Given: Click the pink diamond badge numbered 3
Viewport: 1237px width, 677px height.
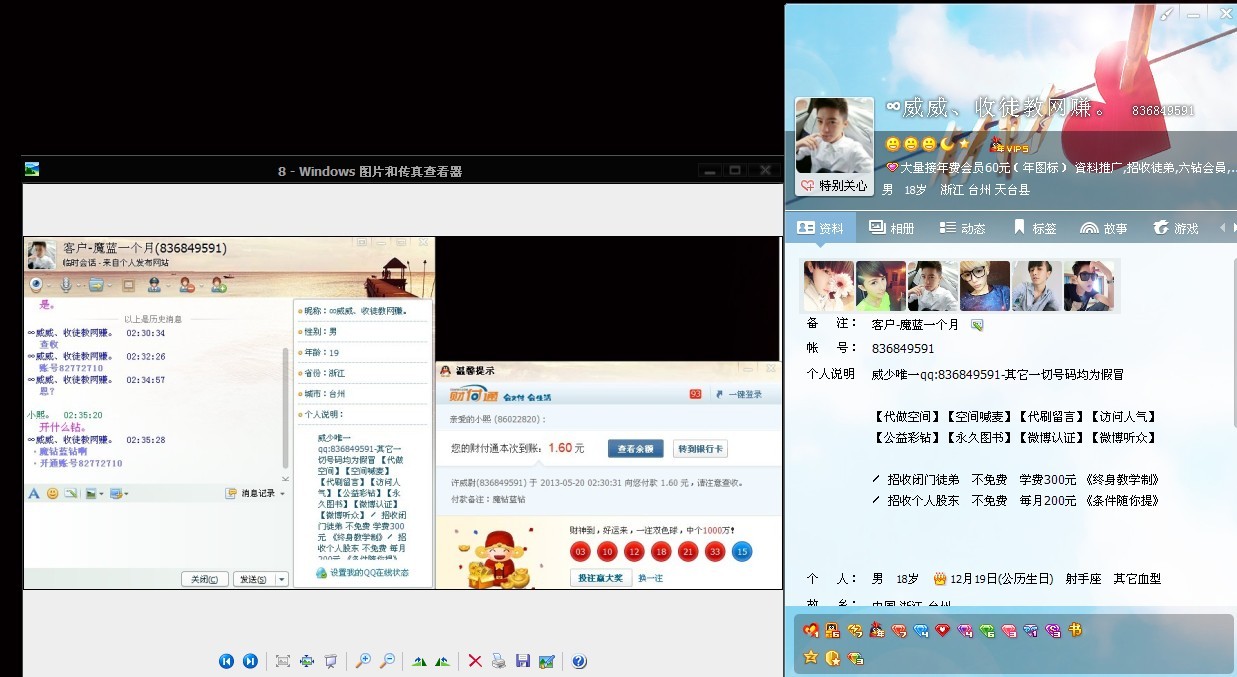Looking at the screenshot, I should click(x=1008, y=630).
